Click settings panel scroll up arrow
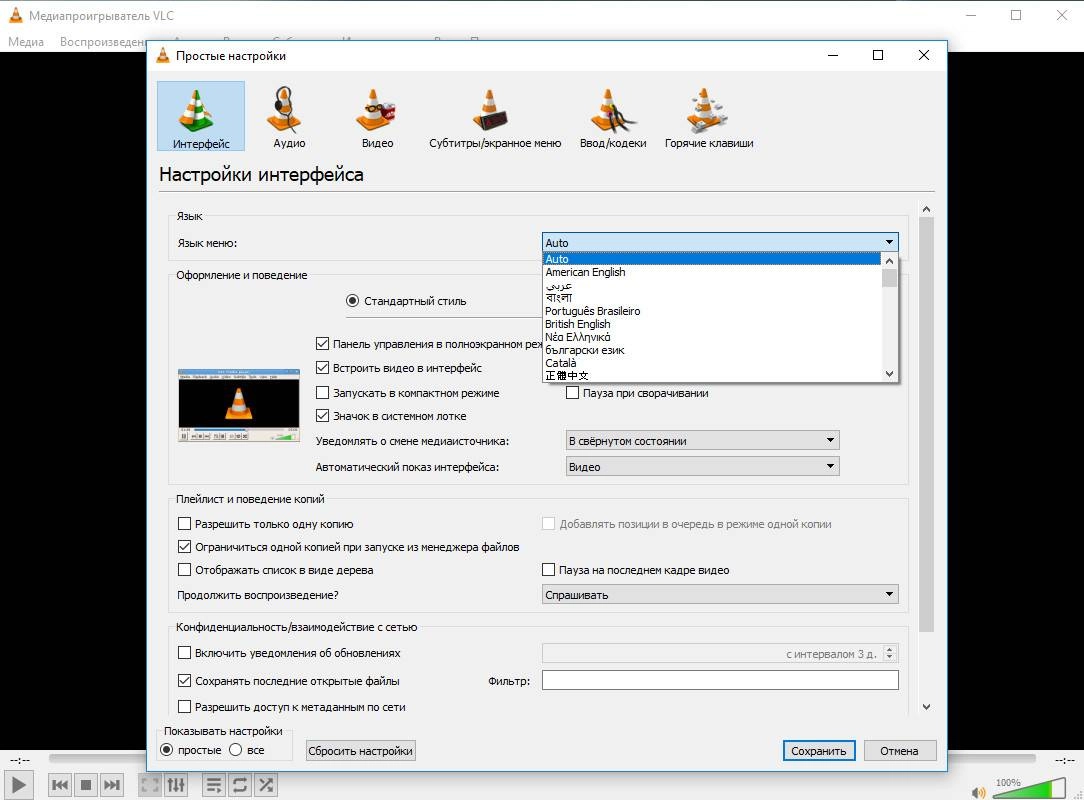The image size is (1084, 800). pyautogui.click(x=926, y=209)
